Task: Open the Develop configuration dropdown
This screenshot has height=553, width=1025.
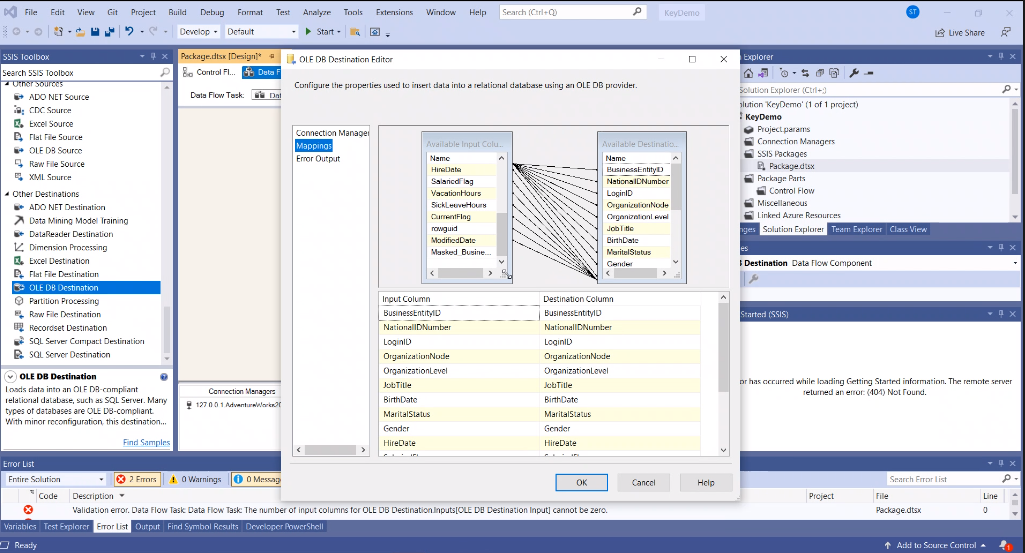Action: [198, 31]
